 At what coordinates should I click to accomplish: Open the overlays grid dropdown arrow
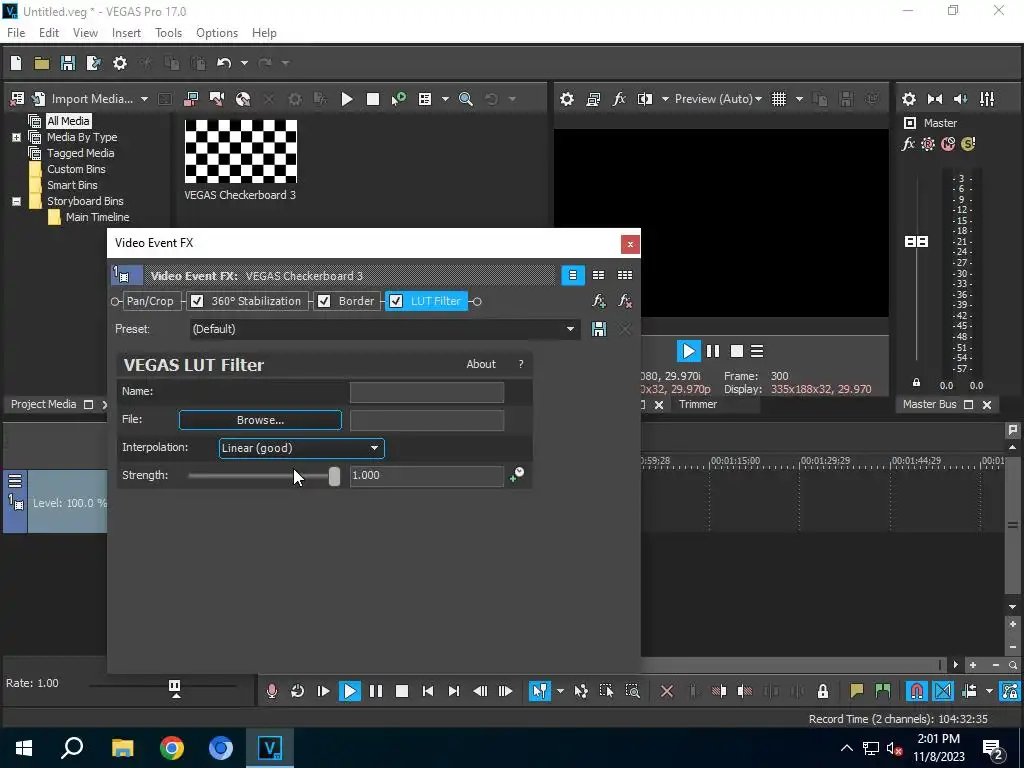[799, 99]
